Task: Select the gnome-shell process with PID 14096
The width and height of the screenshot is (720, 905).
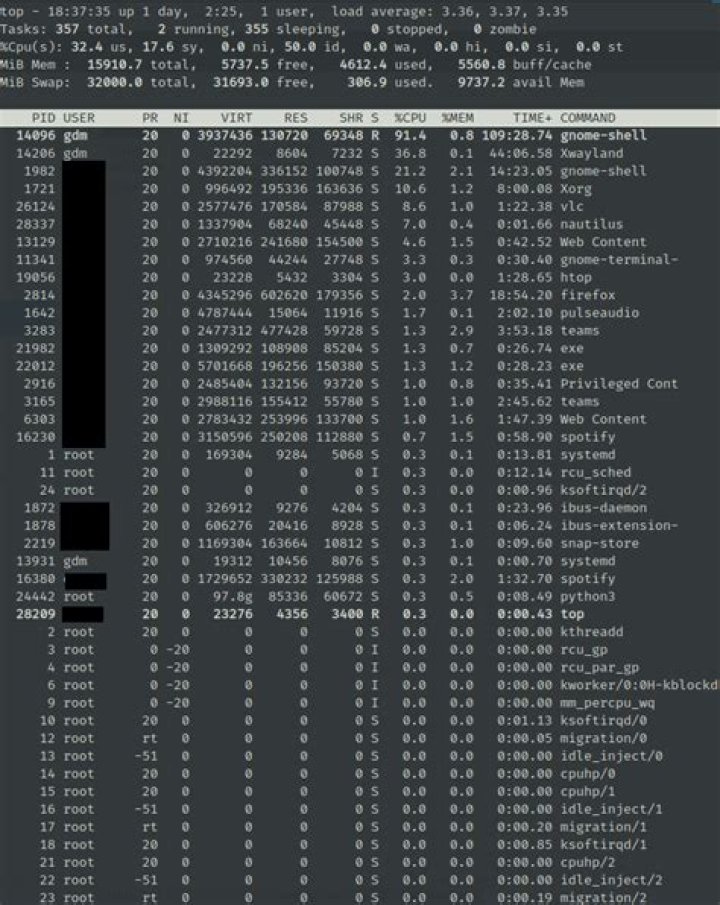Action: (x=360, y=136)
